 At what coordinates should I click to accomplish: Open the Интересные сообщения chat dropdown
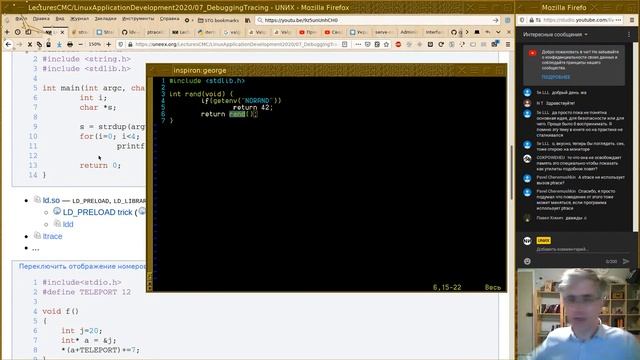[555, 35]
